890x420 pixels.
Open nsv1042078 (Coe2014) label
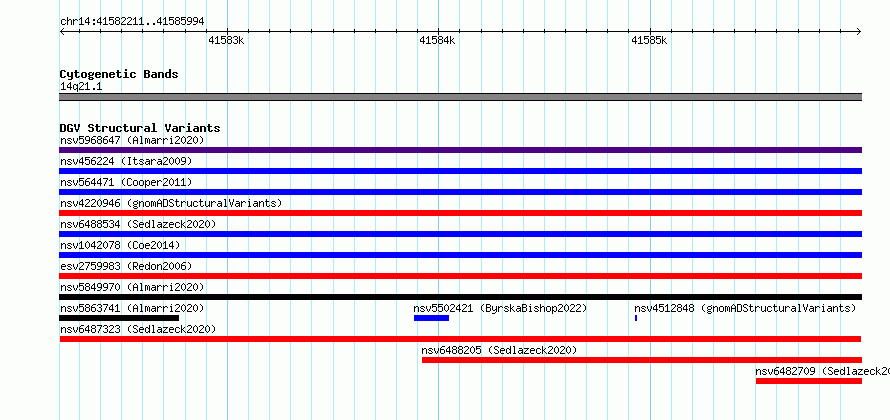[x=120, y=245]
